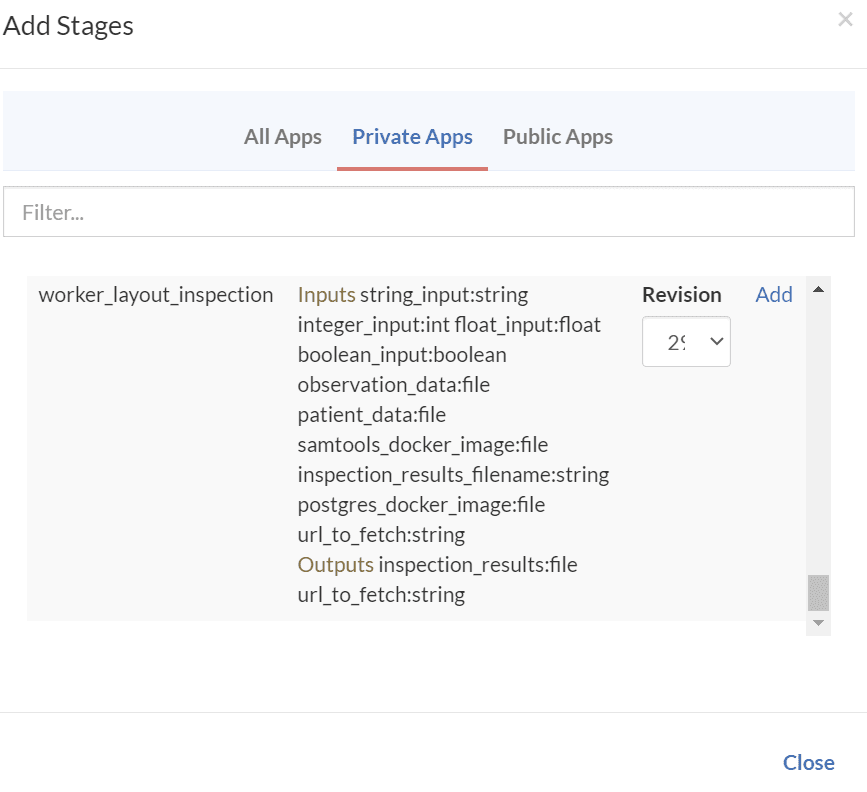Open the Revision dropdown
This screenshot has width=867, height=792.
click(686, 342)
